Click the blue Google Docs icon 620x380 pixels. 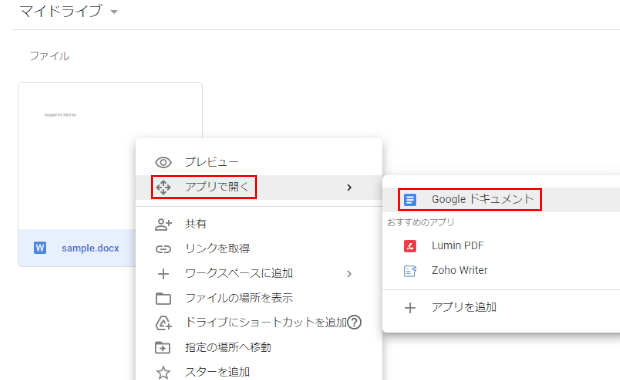click(x=410, y=200)
